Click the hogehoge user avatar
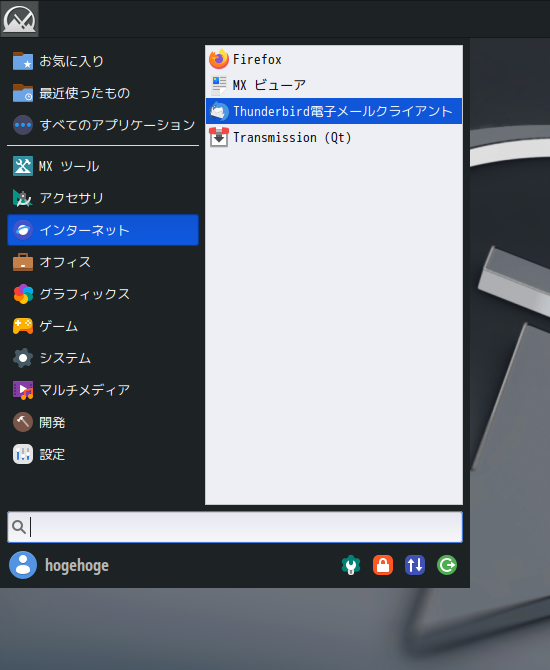Viewport: 550px width, 670px height. [23, 565]
